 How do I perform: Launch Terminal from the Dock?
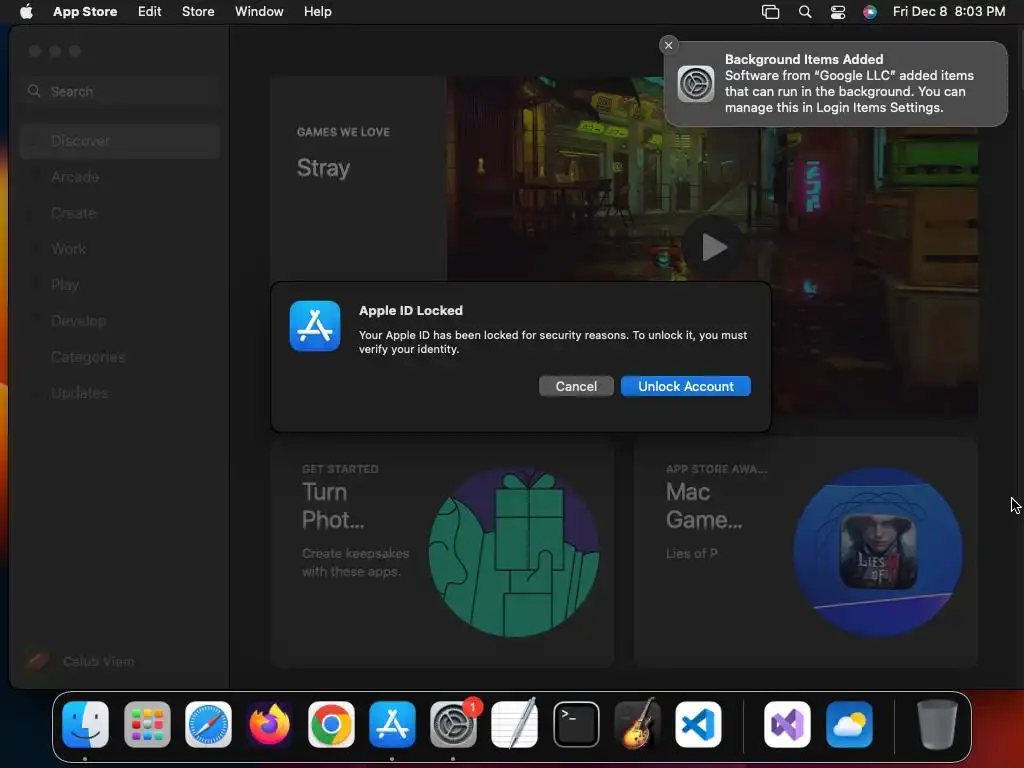[576, 724]
